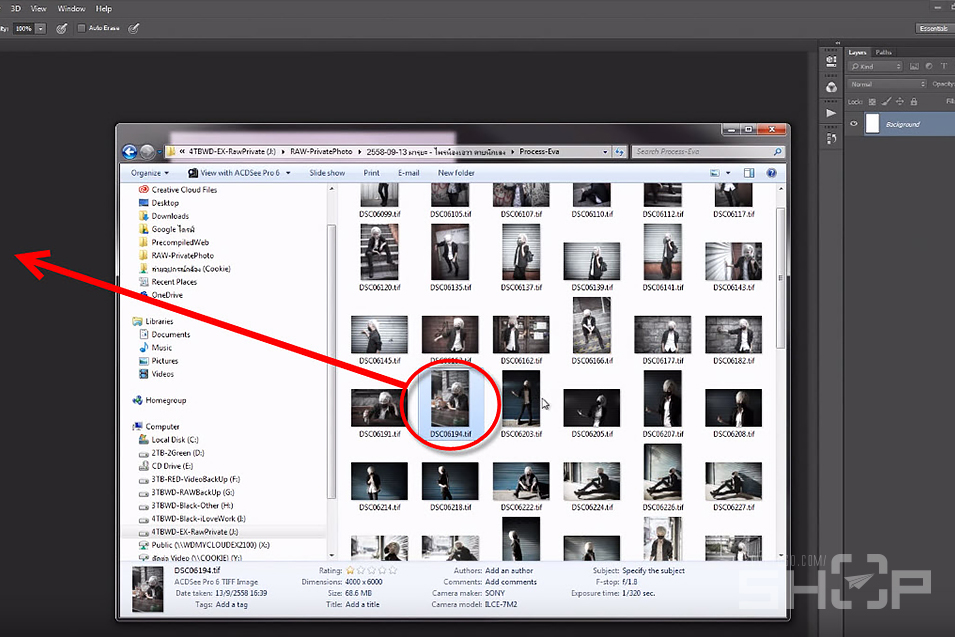The image size is (955, 637).
Task: Click Add an author field
Action: 509,571
